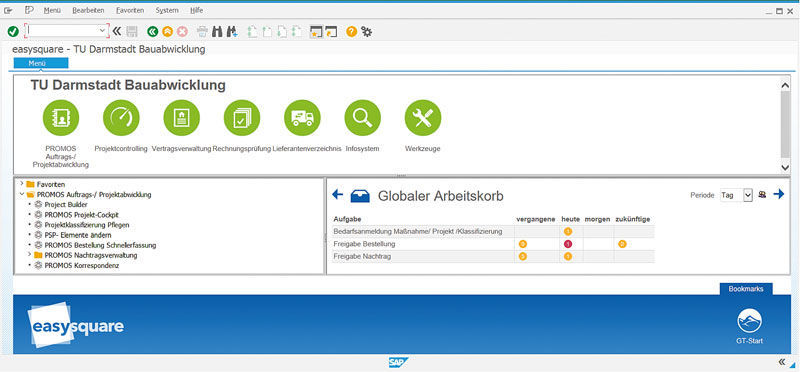Click the small user icon next to the Periode dropdown
The width and height of the screenshot is (800, 372).
(x=762, y=194)
